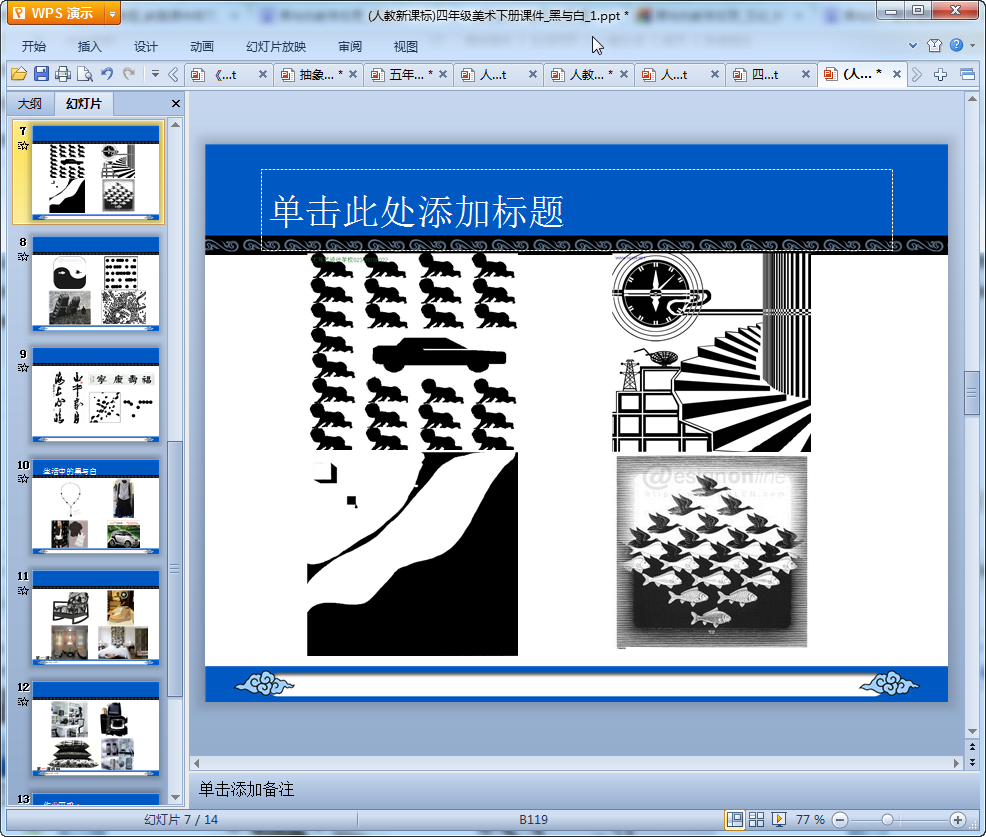This screenshot has height=837, width=986.
Task: Select the Escher birds and fish image
Action: click(x=711, y=552)
